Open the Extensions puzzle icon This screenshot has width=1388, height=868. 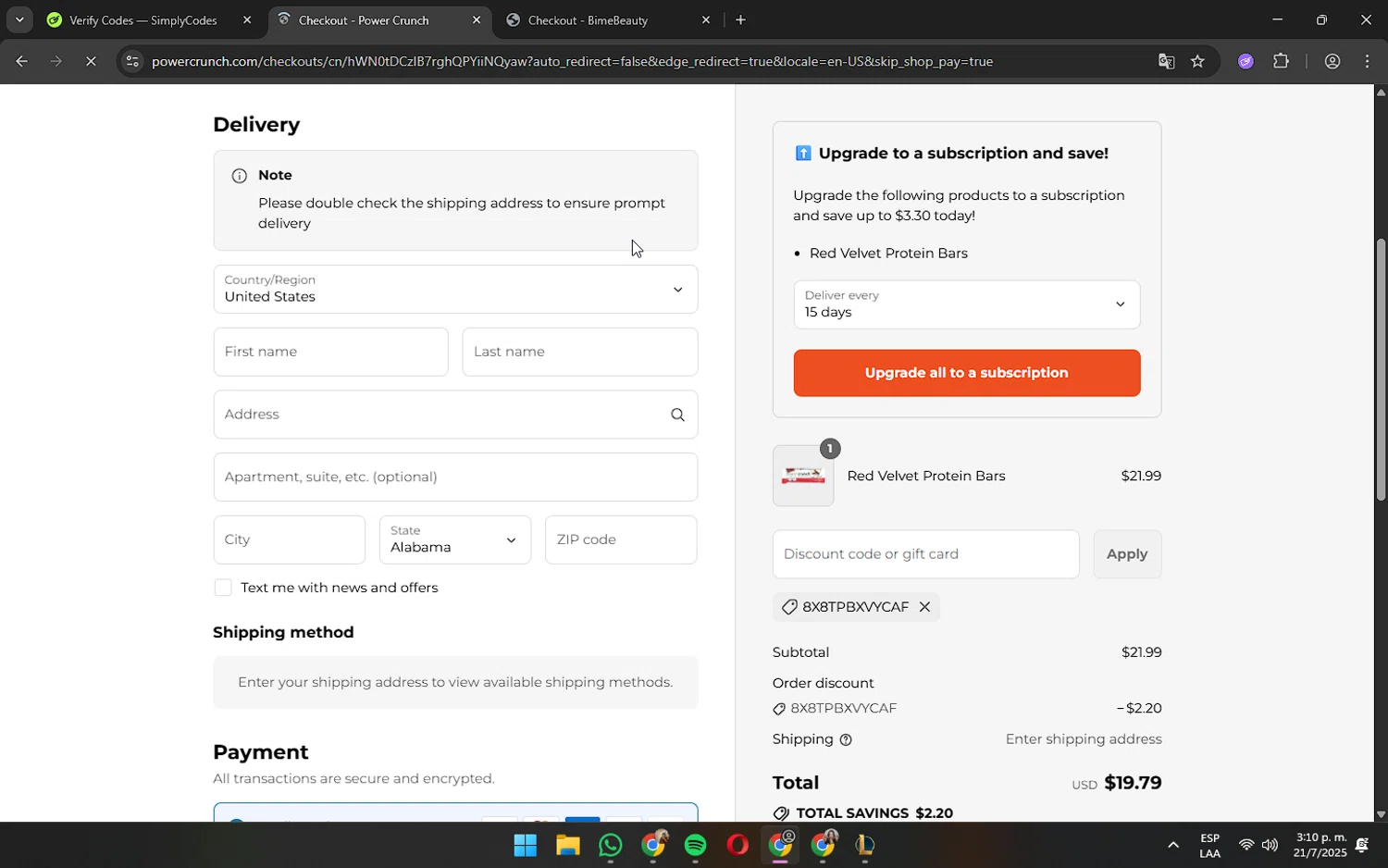pyautogui.click(x=1281, y=61)
